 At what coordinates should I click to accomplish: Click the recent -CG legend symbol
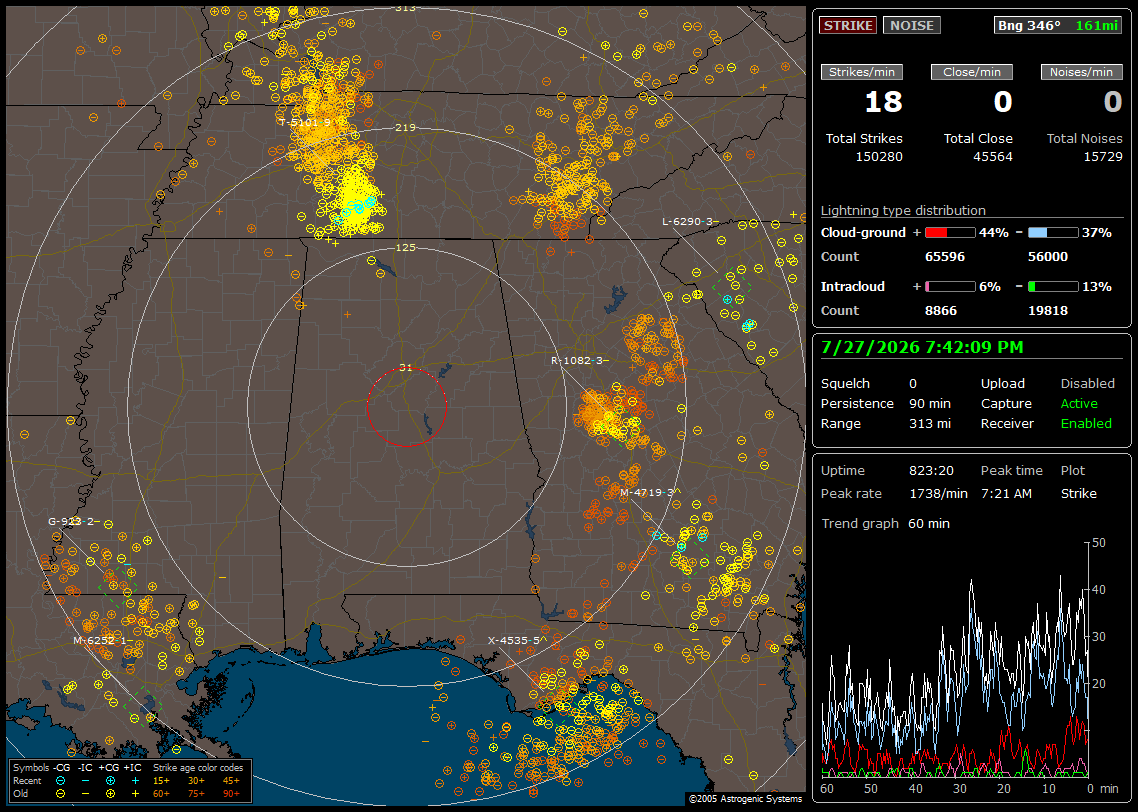pos(60,781)
